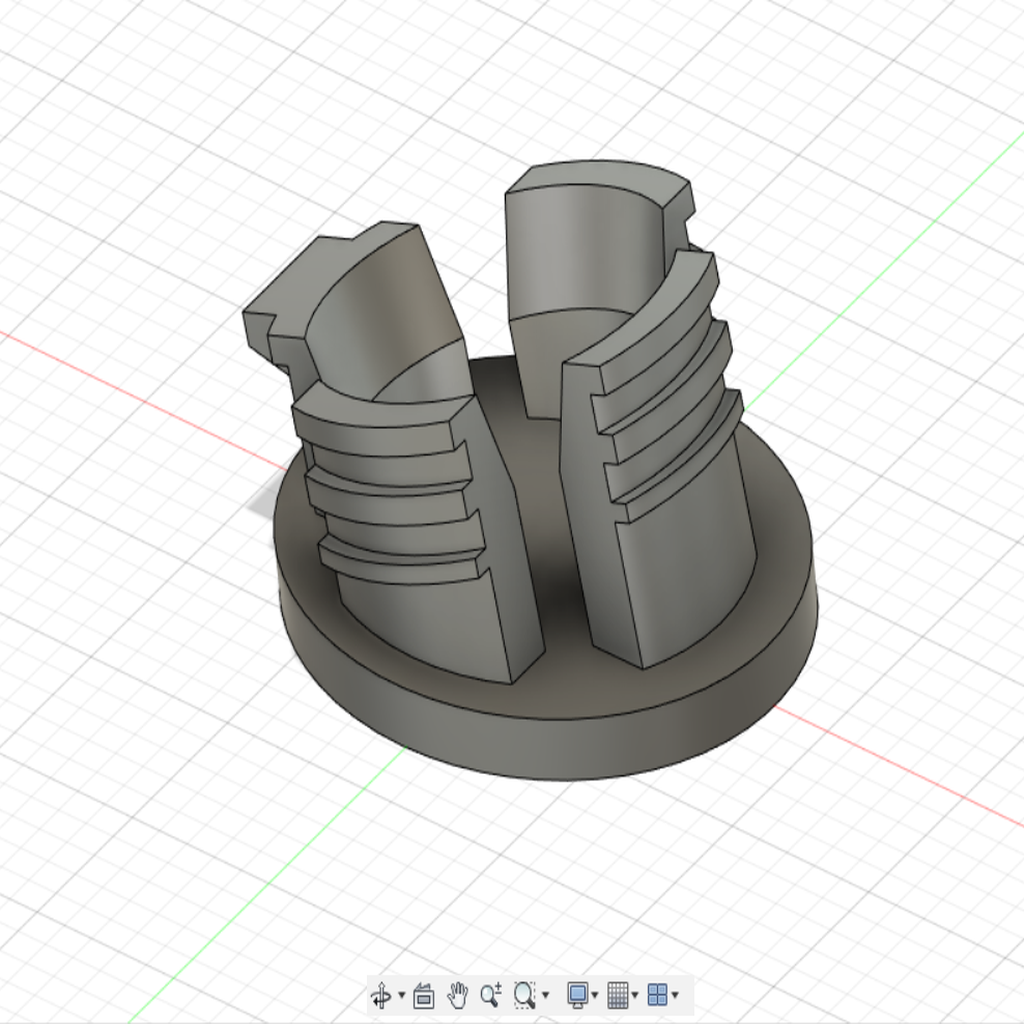Expand the Display Settings dropdown arrow
The width and height of the screenshot is (1024, 1024).
[x=595, y=996]
